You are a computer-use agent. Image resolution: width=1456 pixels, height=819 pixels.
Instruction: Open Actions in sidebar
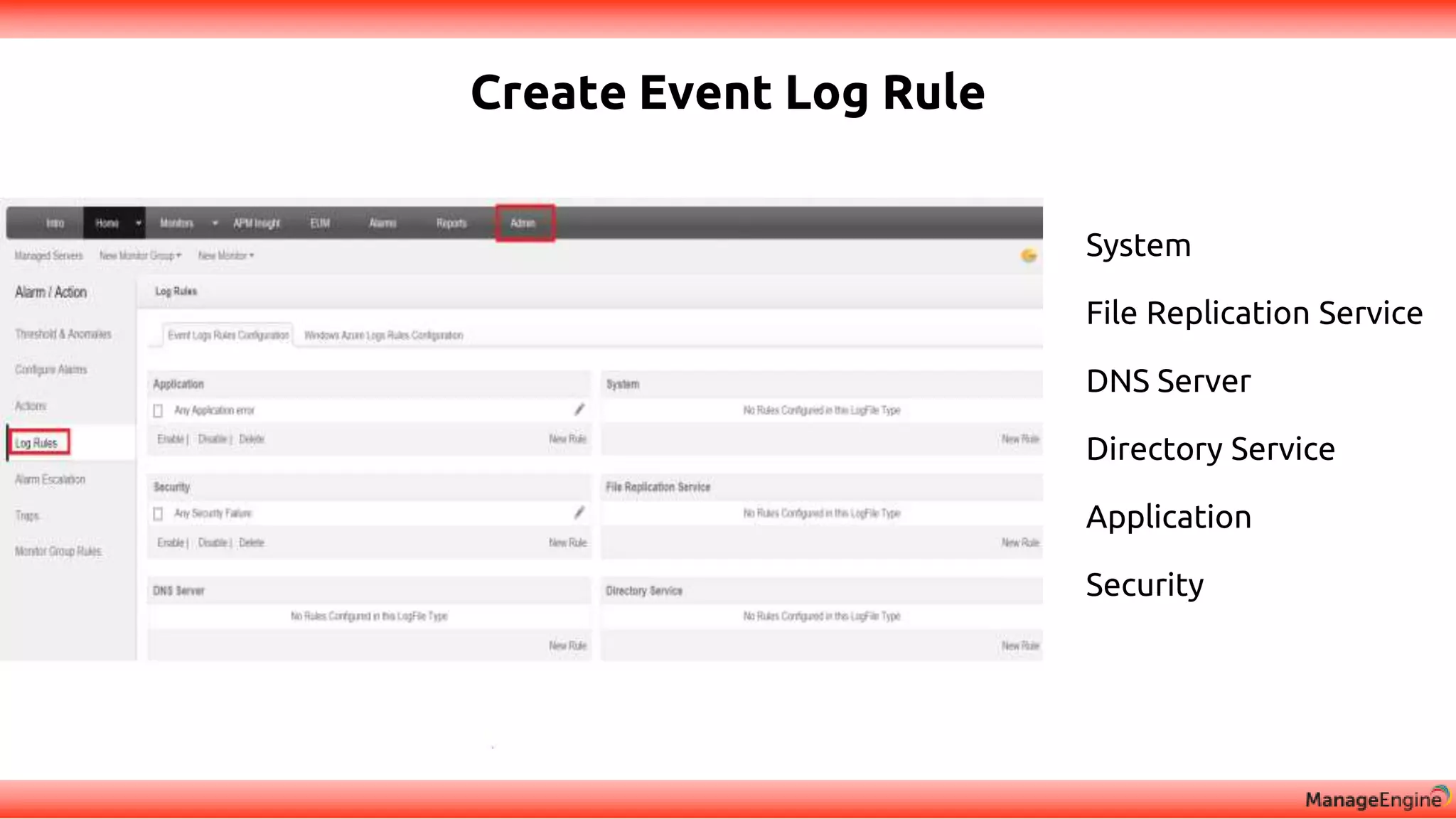[x=31, y=406]
